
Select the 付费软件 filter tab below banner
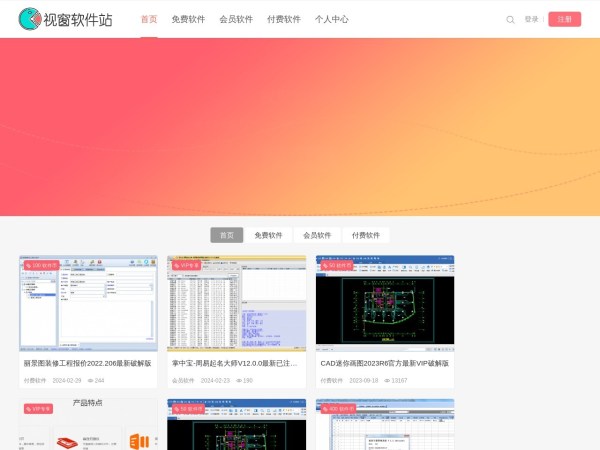[366, 235]
